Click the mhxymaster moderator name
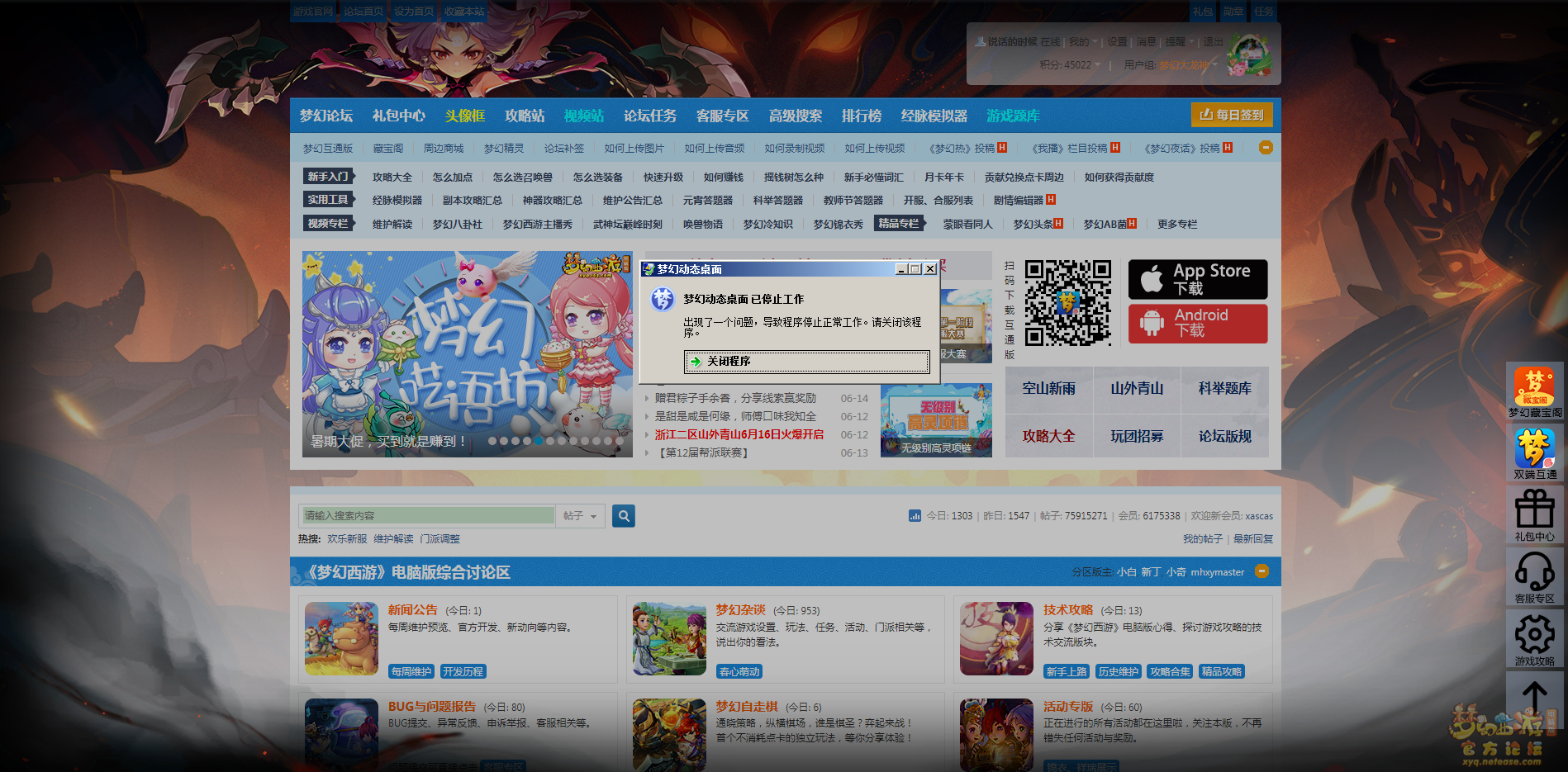This screenshot has width=1568, height=772. coord(1218,572)
